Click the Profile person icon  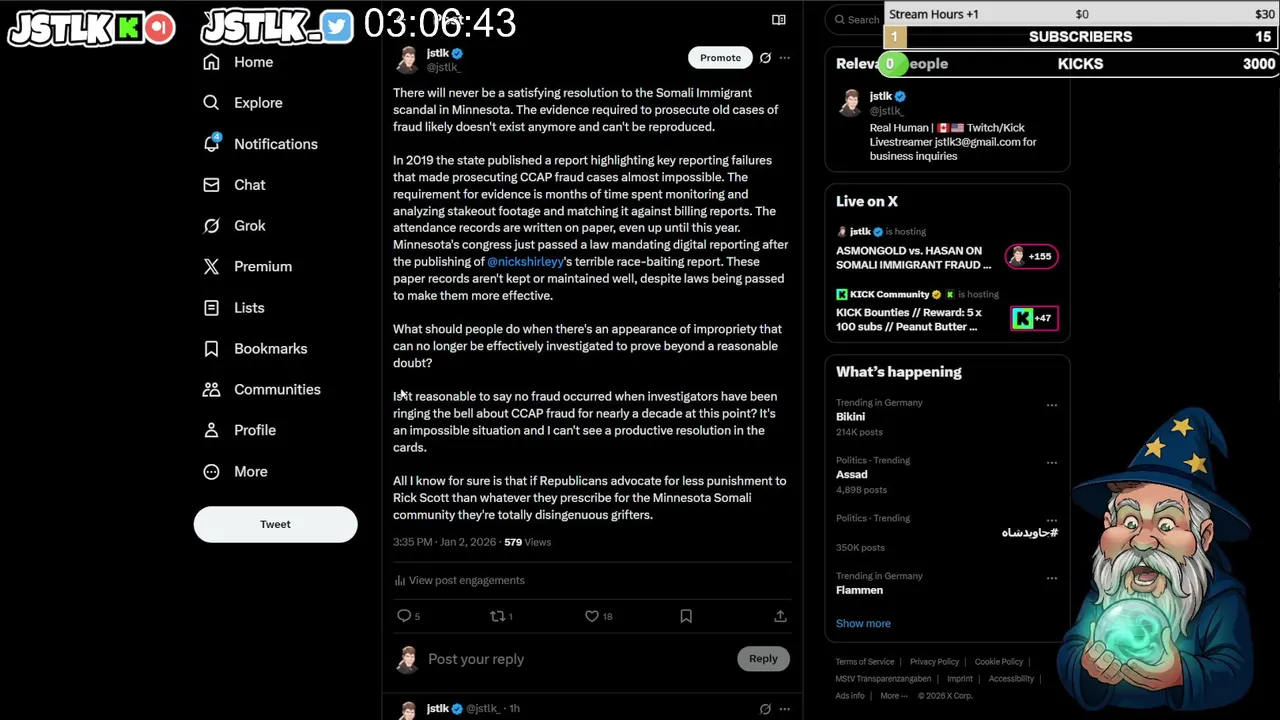click(211, 430)
